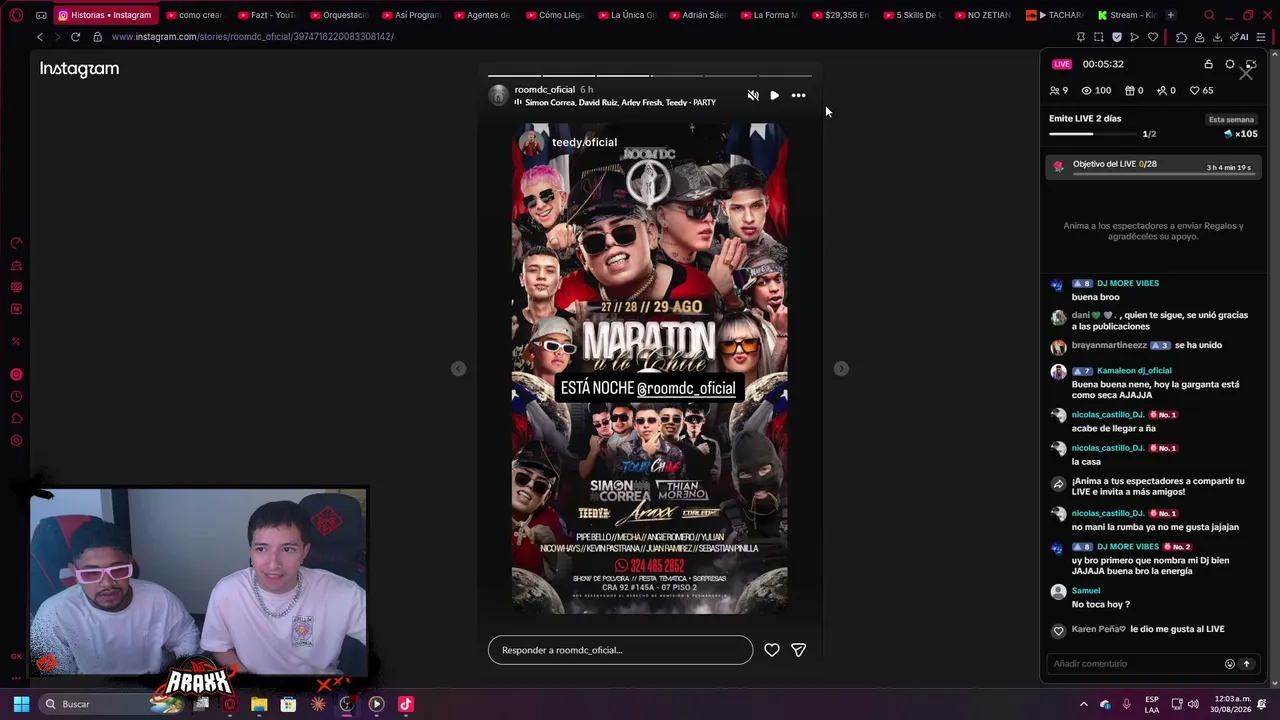Click the heart icon in the browser toolbar
The image size is (1280, 720).
1153,37
